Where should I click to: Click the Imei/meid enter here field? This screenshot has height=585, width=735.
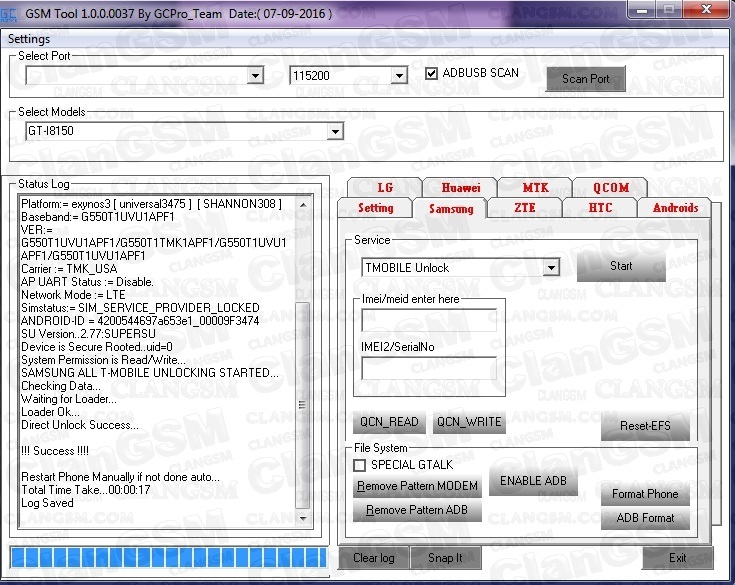coord(429,320)
